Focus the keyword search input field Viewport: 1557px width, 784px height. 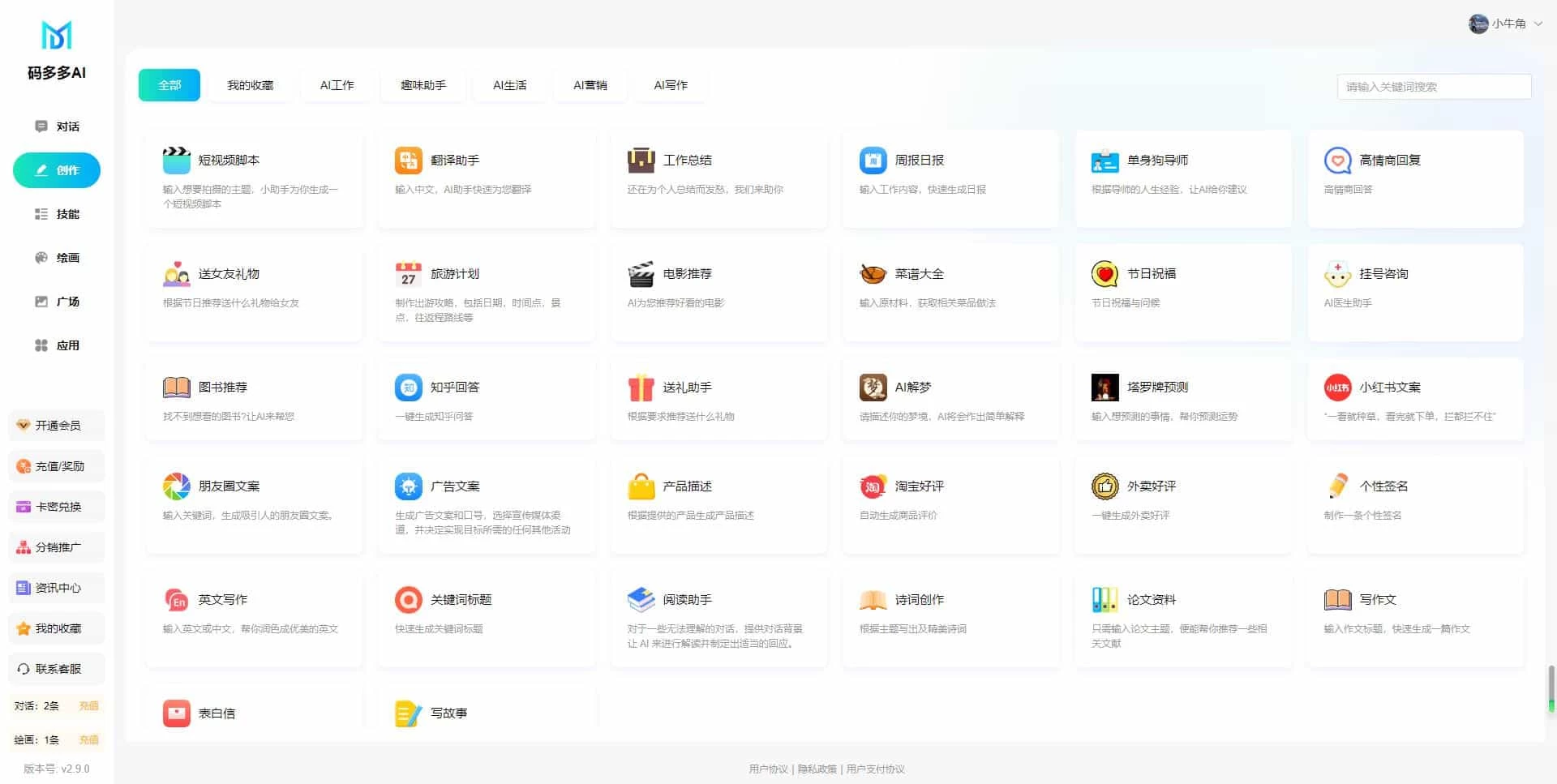(1434, 87)
